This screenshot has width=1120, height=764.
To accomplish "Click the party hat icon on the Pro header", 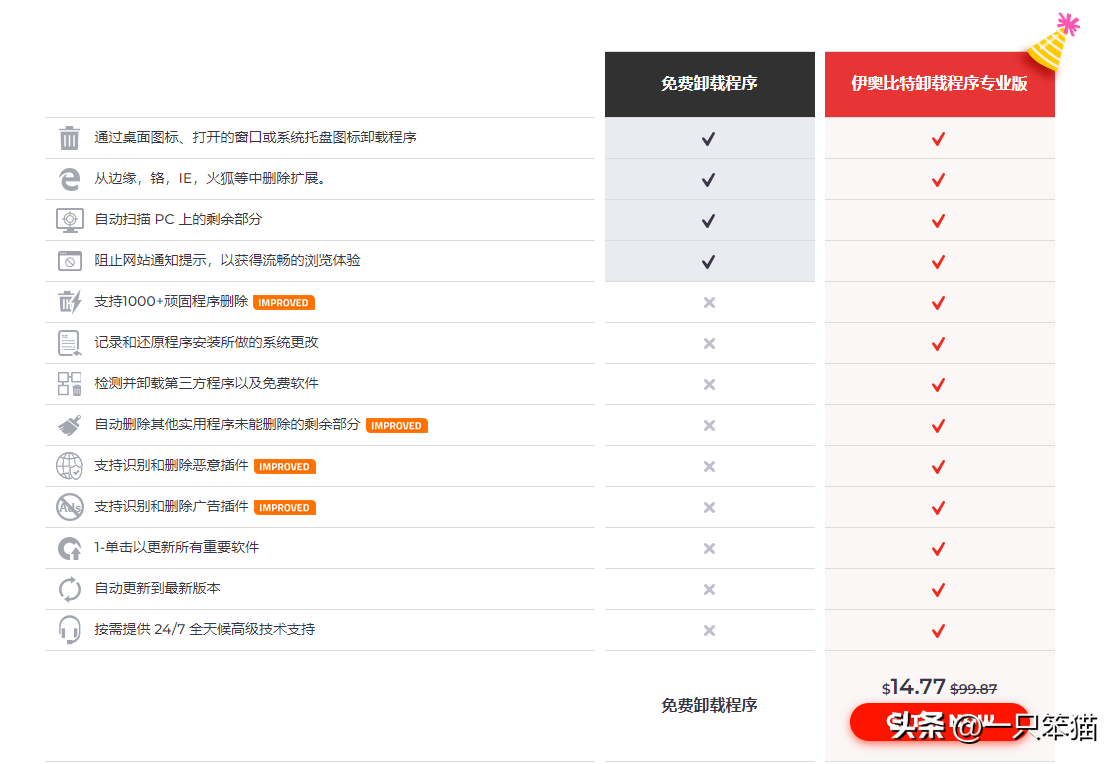I will pyautogui.click(x=1052, y=41).
